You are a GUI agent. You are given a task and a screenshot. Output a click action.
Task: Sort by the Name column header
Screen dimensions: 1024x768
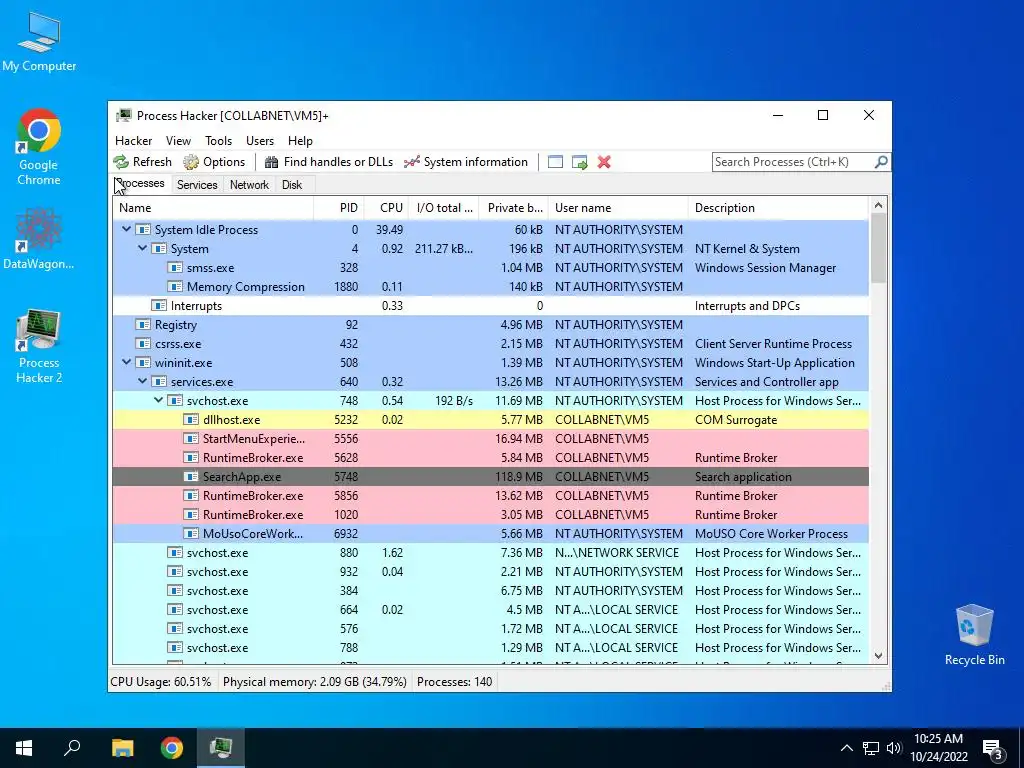(x=213, y=208)
